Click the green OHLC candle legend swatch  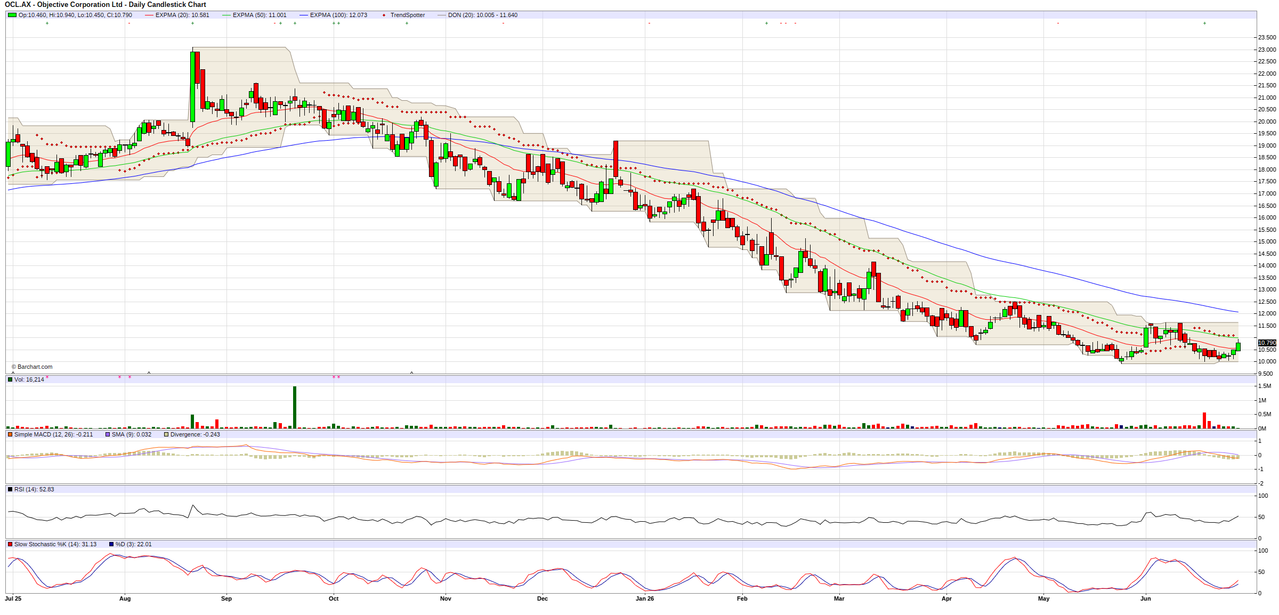(x=12, y=15)
